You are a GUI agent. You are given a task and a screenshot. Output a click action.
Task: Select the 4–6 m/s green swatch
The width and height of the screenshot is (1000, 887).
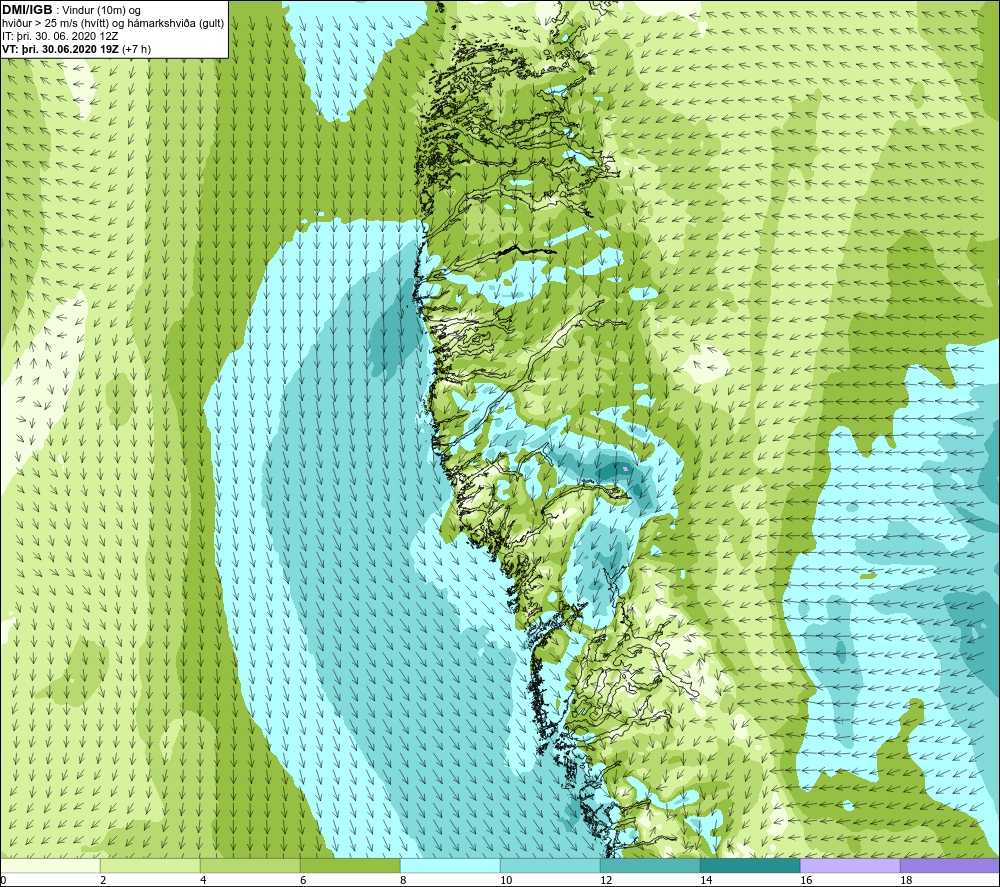coord(250,865)
